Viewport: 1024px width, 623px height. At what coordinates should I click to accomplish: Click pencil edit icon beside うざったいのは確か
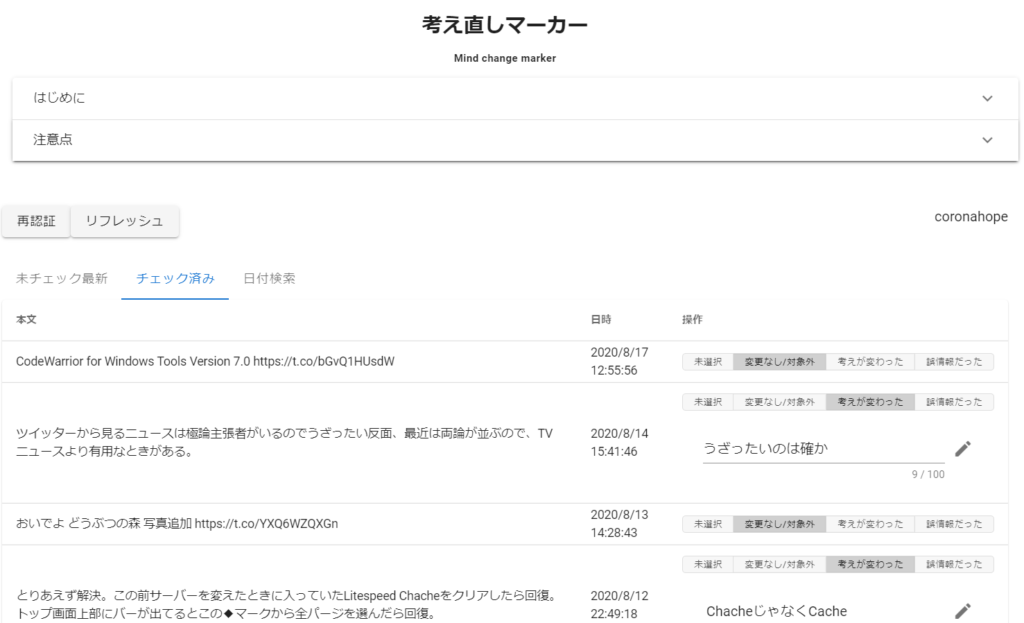(962, 449)
